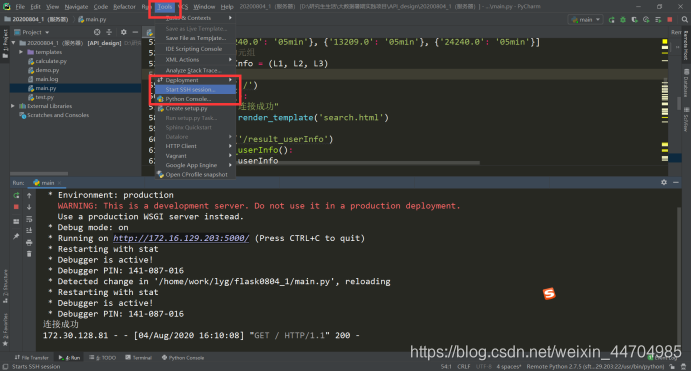Image resolution: width=692 pixels, height=371 pixels.
Task: Select Start SSH session menu item
Action: coord(196,90)
